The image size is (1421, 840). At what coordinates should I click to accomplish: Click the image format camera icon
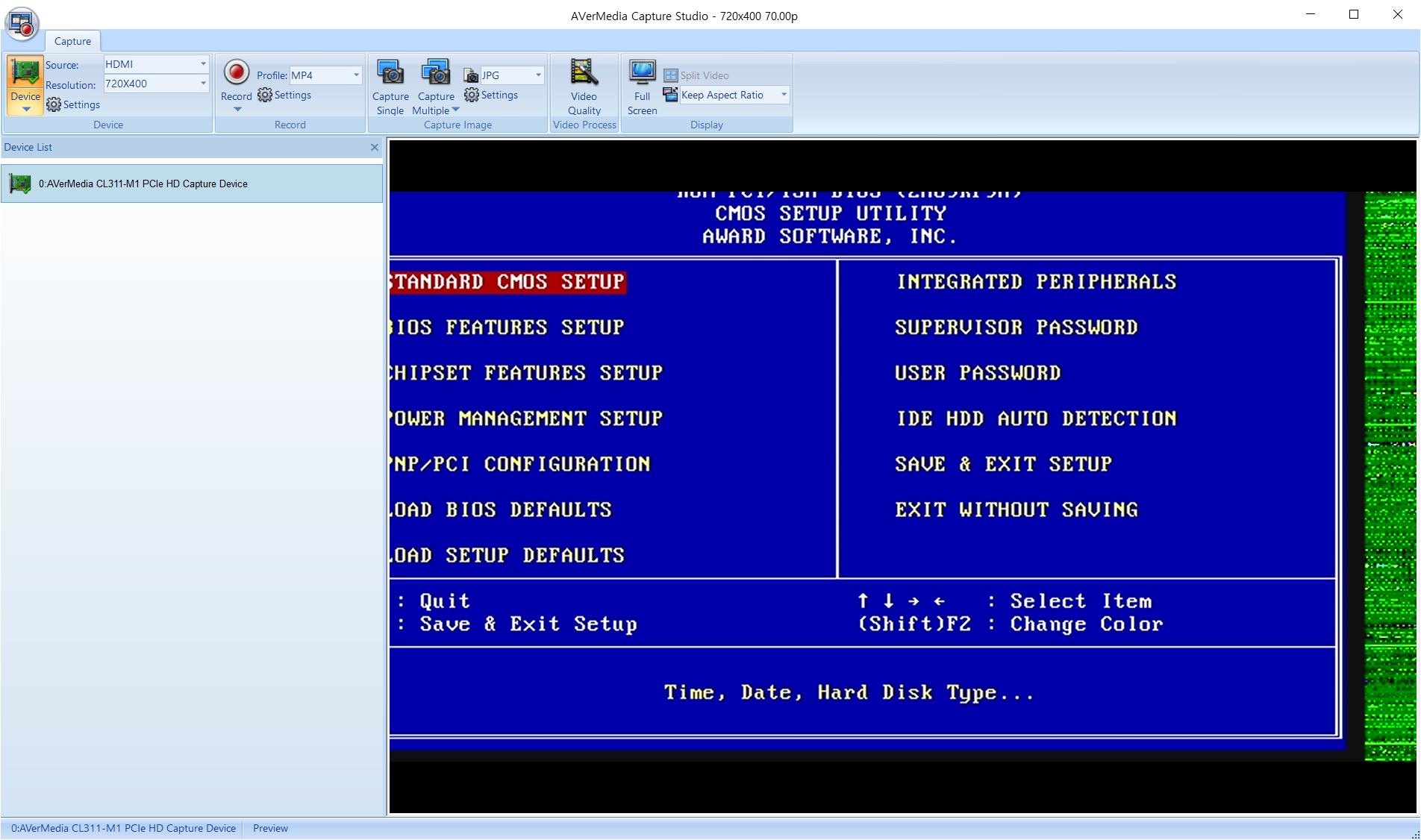pos(471,75)
